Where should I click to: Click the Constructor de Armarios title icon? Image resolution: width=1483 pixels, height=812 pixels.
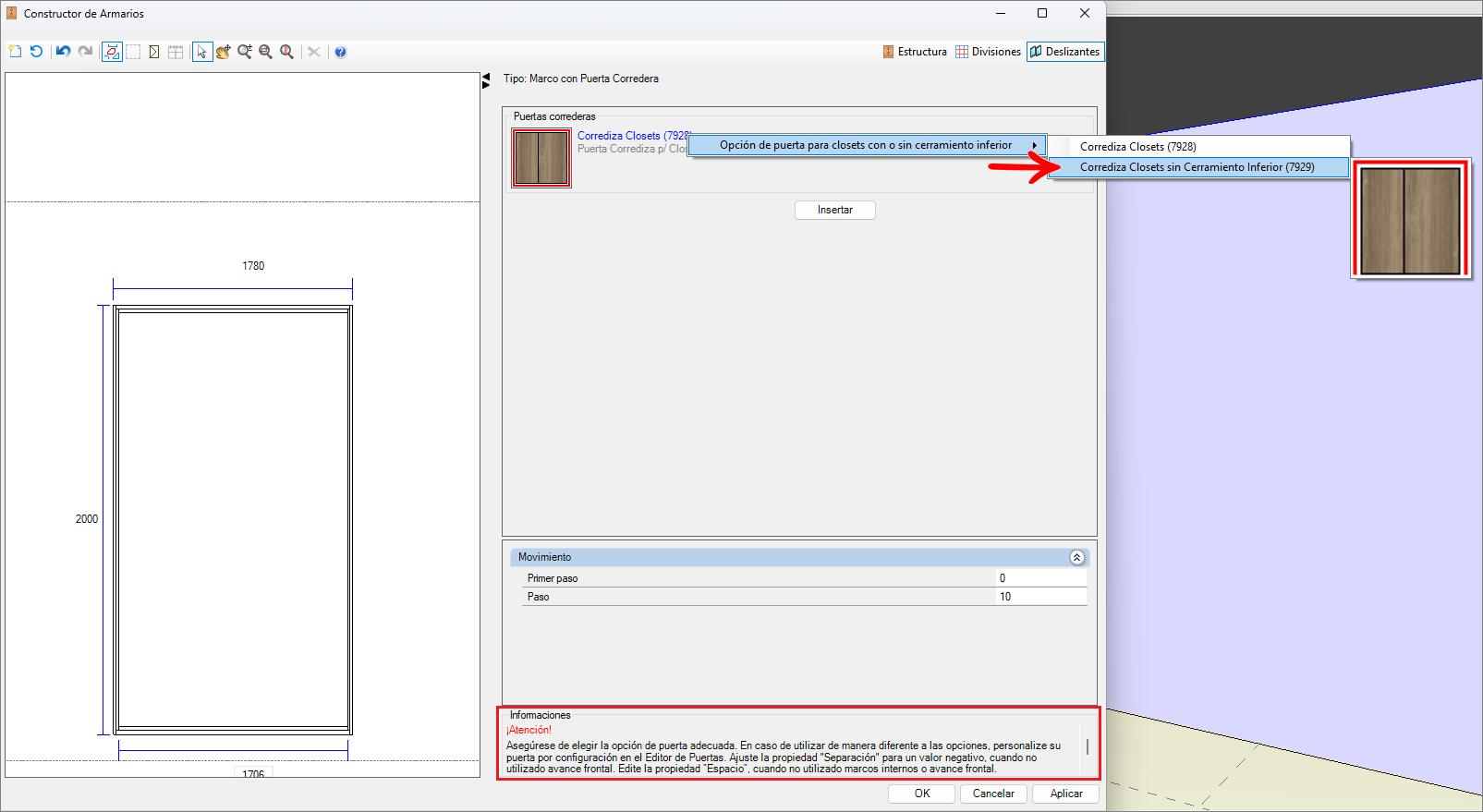pyautogui.click(x=12, y=13)
